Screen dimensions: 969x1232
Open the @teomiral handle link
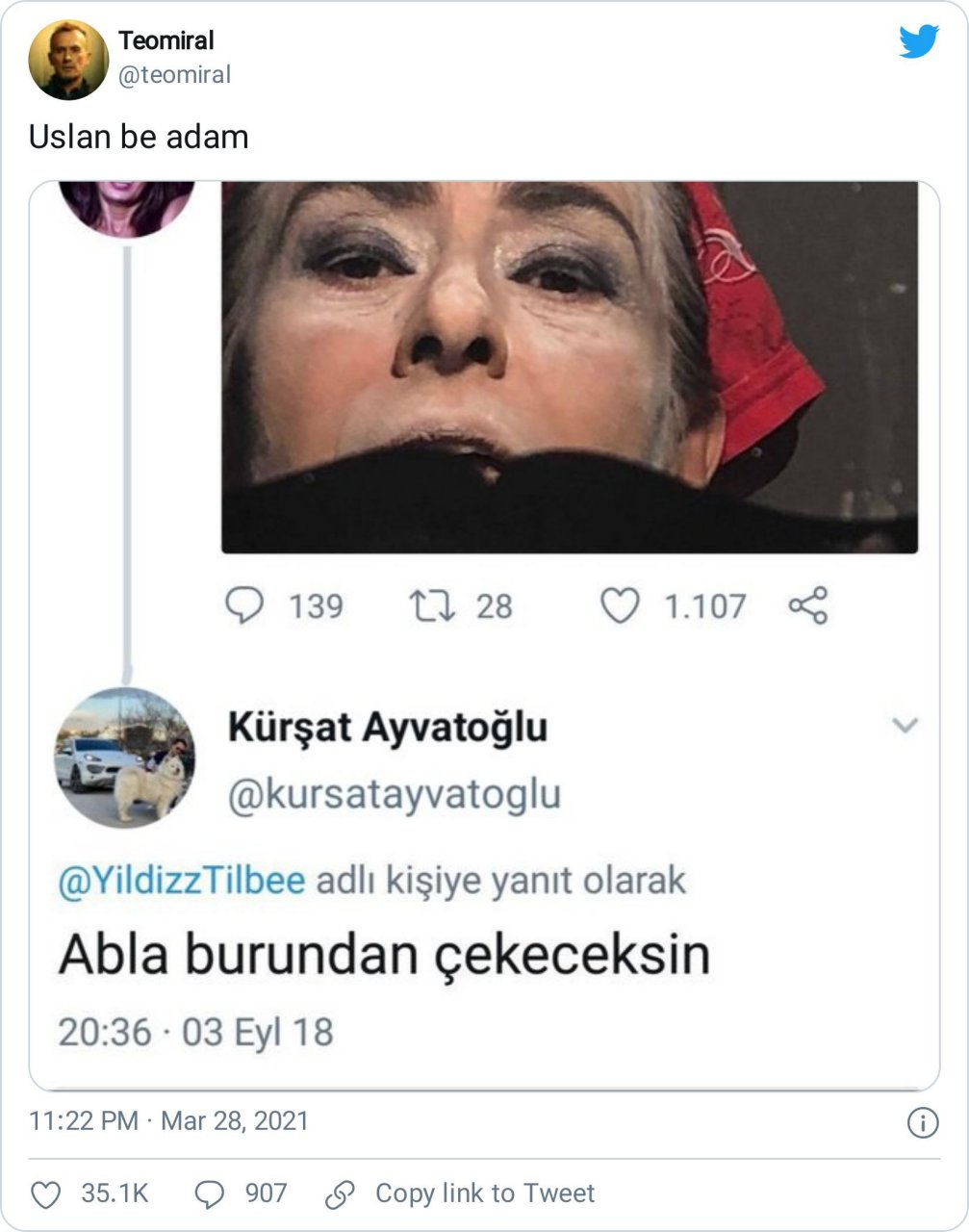coord(174,75)
